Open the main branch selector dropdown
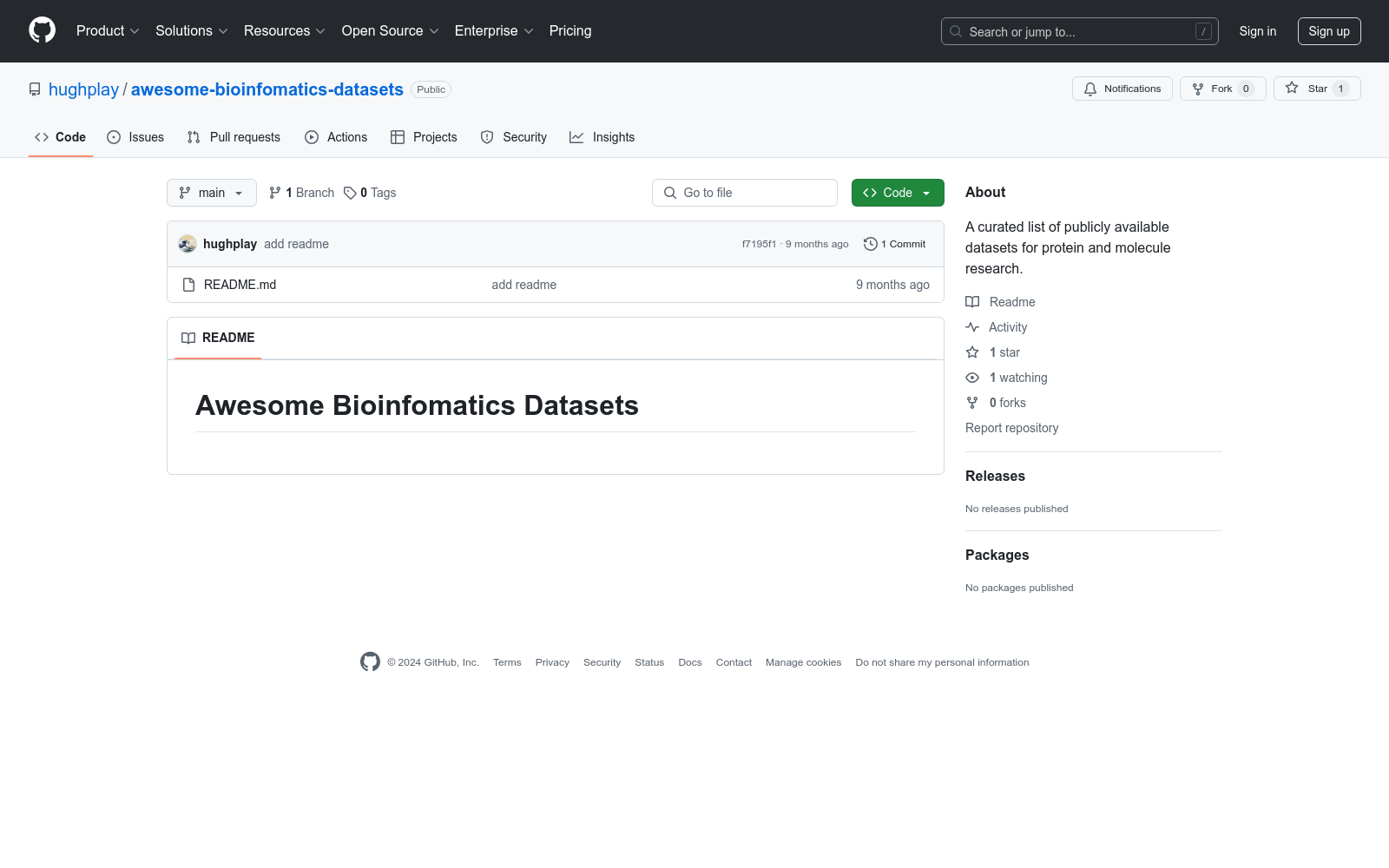Image resolution: width=1389 pixels, height=868 pixels. (212, 193)
